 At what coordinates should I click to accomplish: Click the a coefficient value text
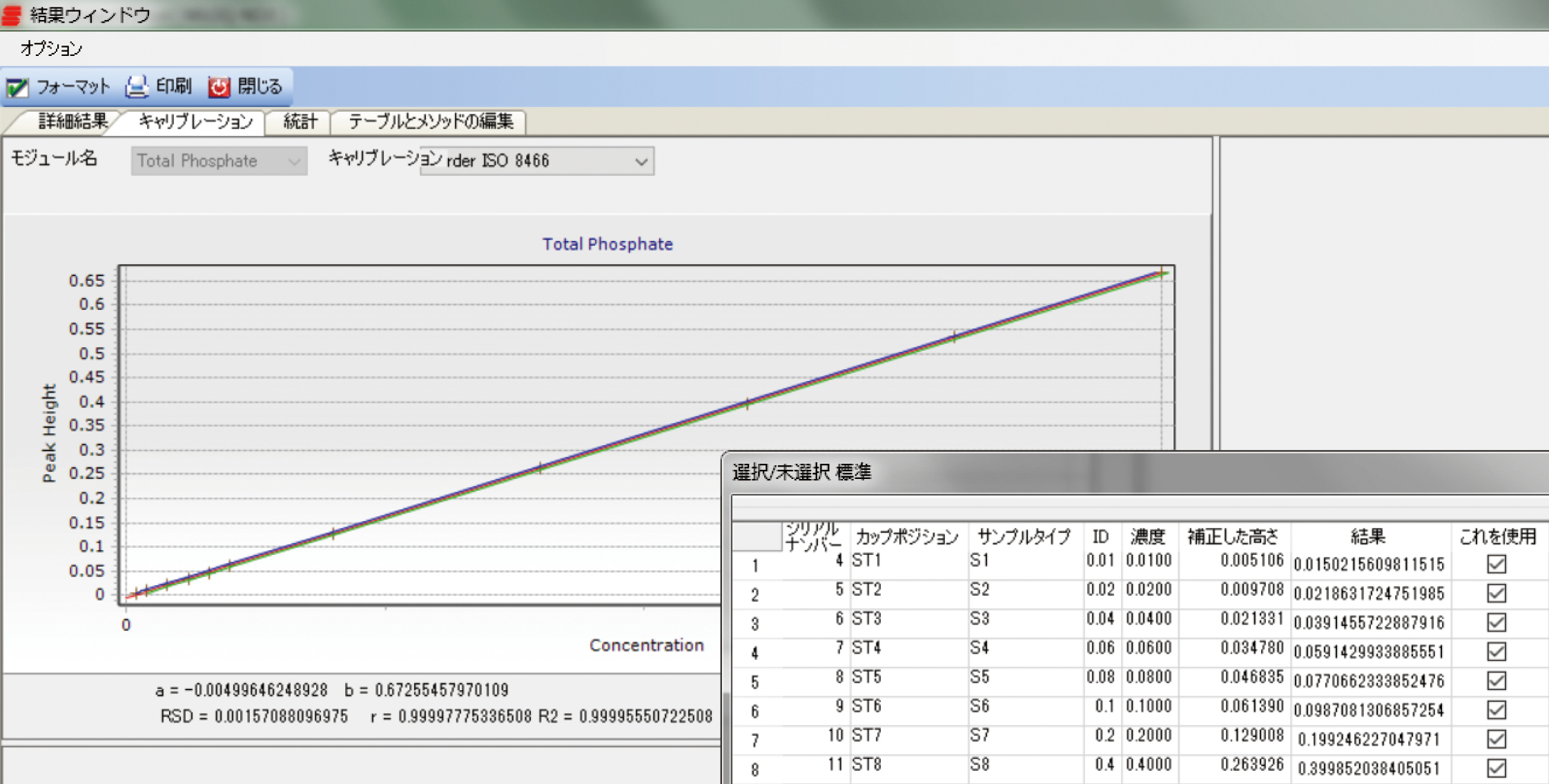click(242, 690)
